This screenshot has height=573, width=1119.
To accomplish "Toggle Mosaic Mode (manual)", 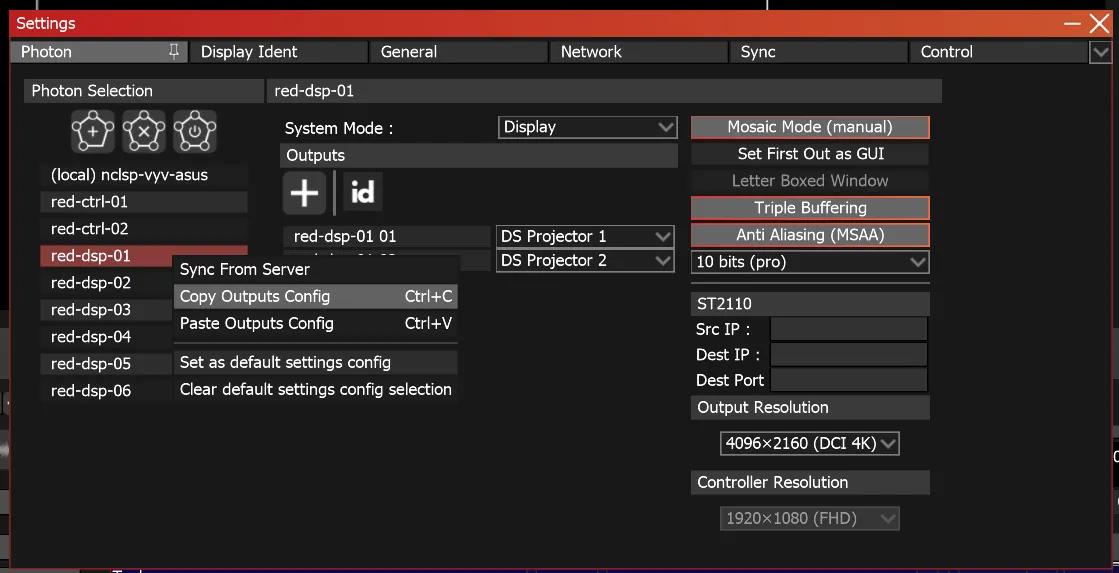I will click(810, 127).
